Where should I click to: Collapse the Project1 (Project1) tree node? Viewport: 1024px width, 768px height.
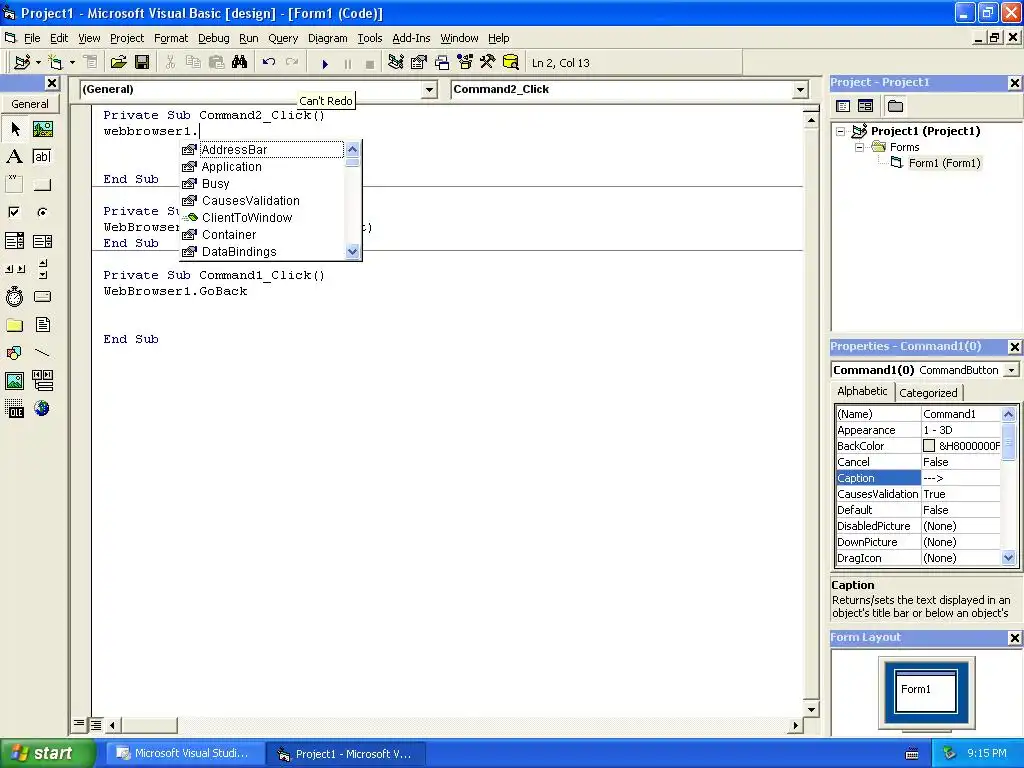point(841,131)
